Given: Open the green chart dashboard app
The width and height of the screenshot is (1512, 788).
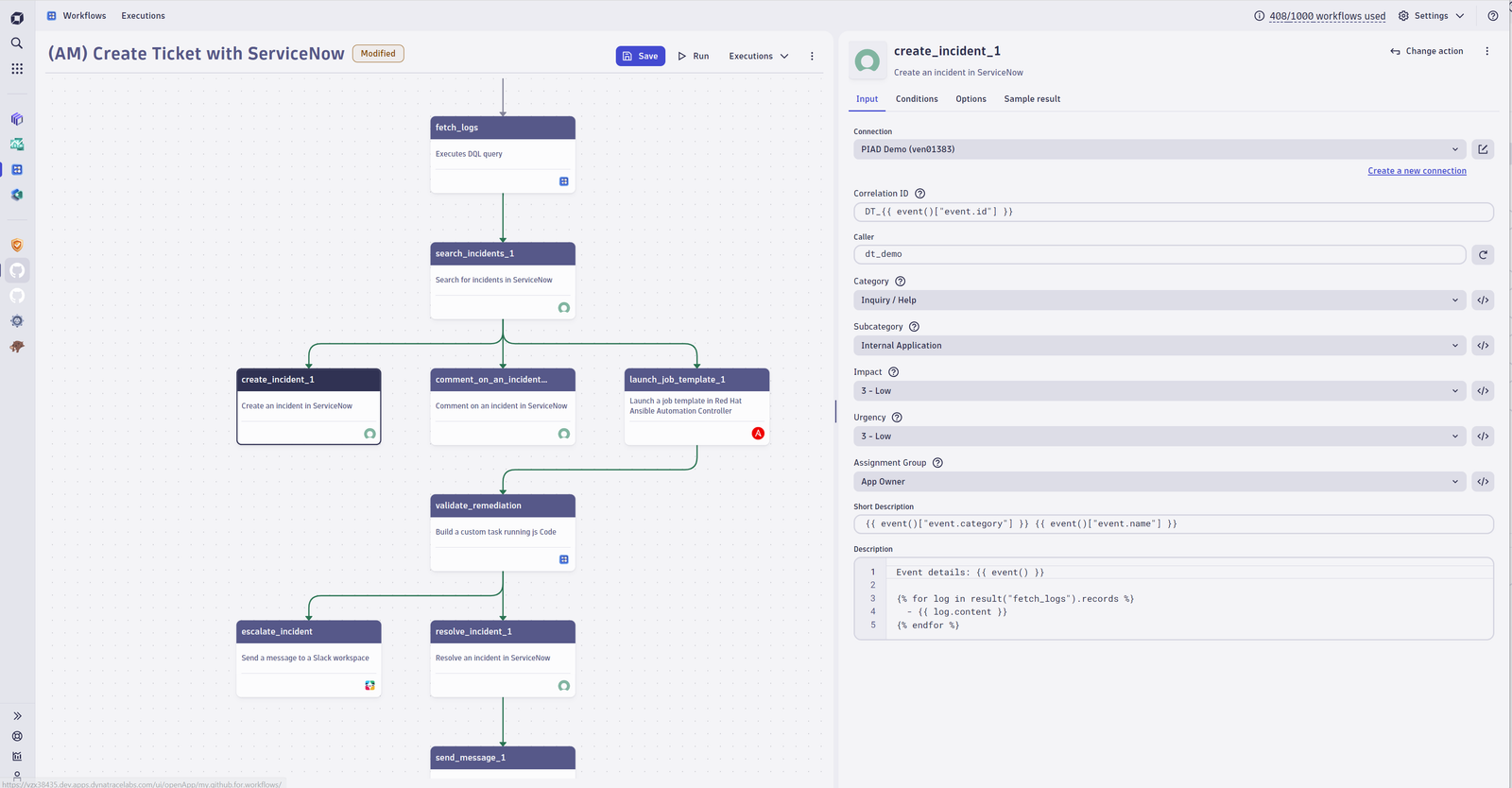Looking at the screenshot, I should (17, 145).
